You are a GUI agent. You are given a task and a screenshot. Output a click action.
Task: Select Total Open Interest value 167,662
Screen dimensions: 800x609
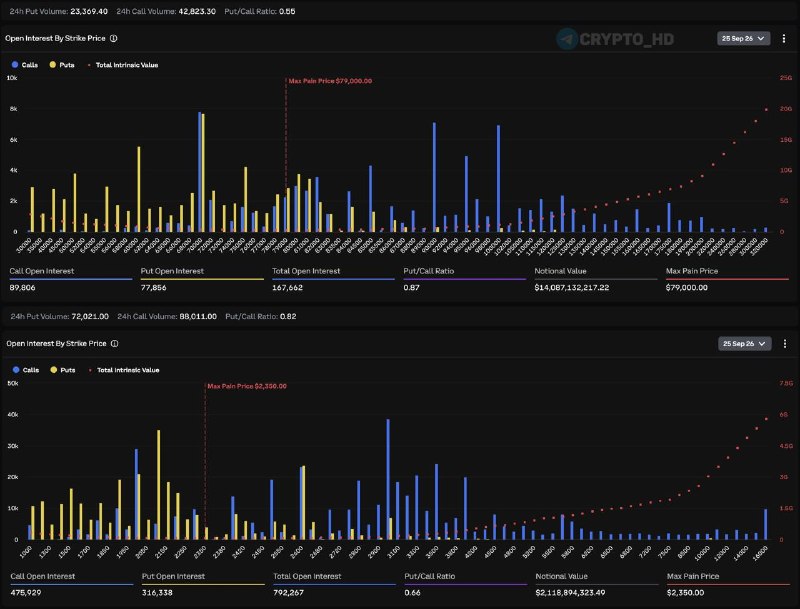tap(287, 287)
